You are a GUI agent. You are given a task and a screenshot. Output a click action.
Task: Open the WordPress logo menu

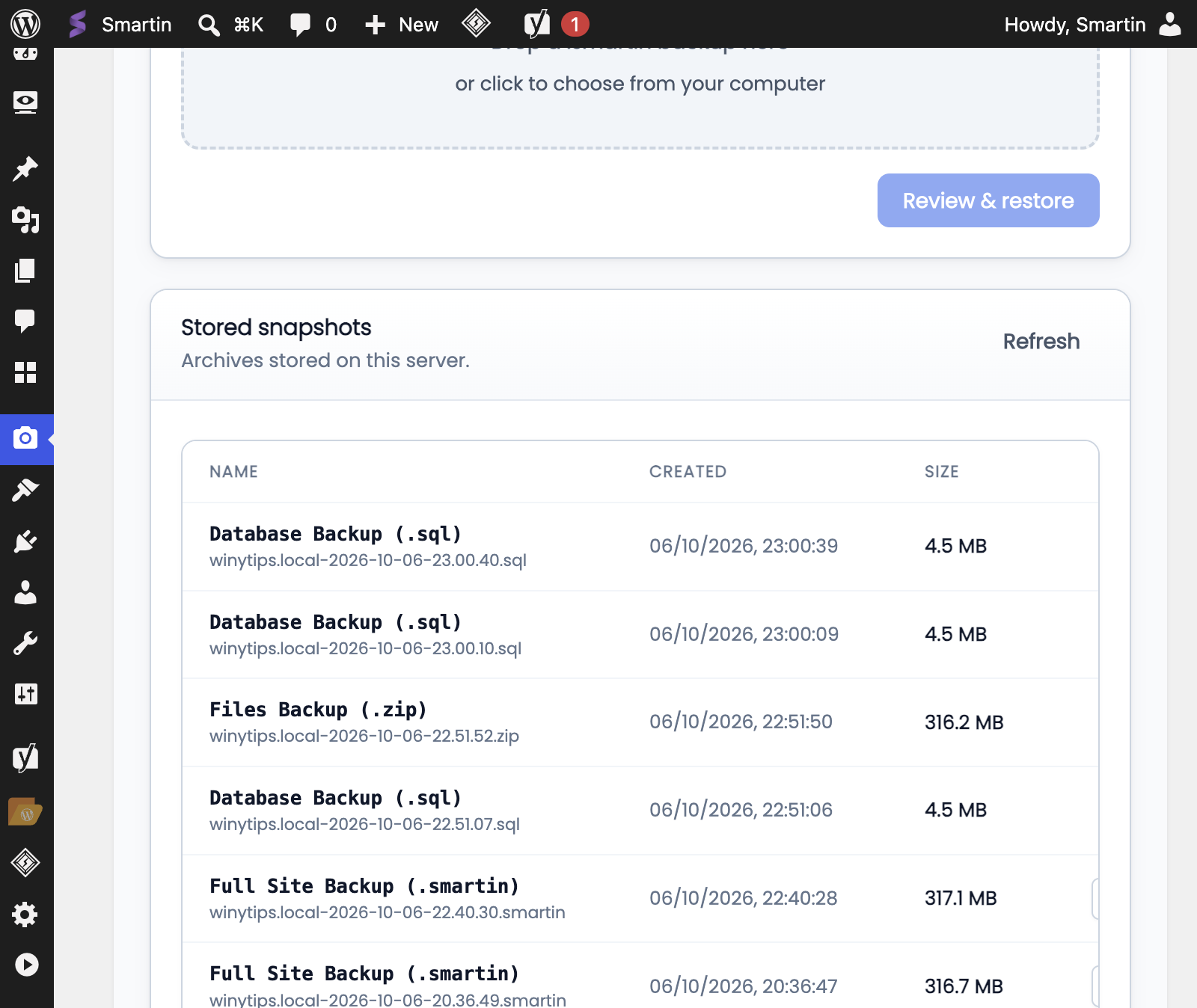point(25,24)
